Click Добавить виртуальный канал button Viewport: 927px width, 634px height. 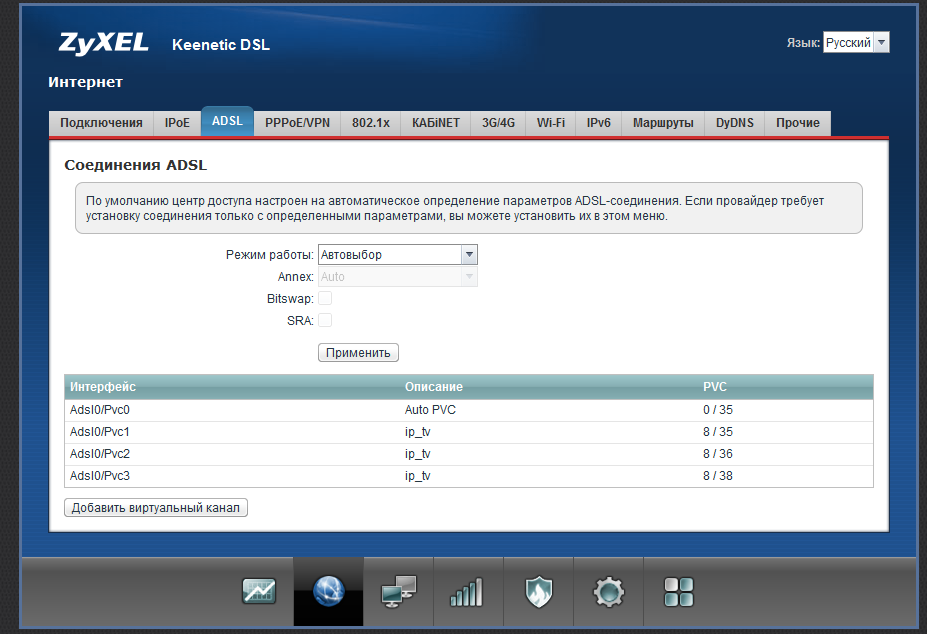(155, 508)
